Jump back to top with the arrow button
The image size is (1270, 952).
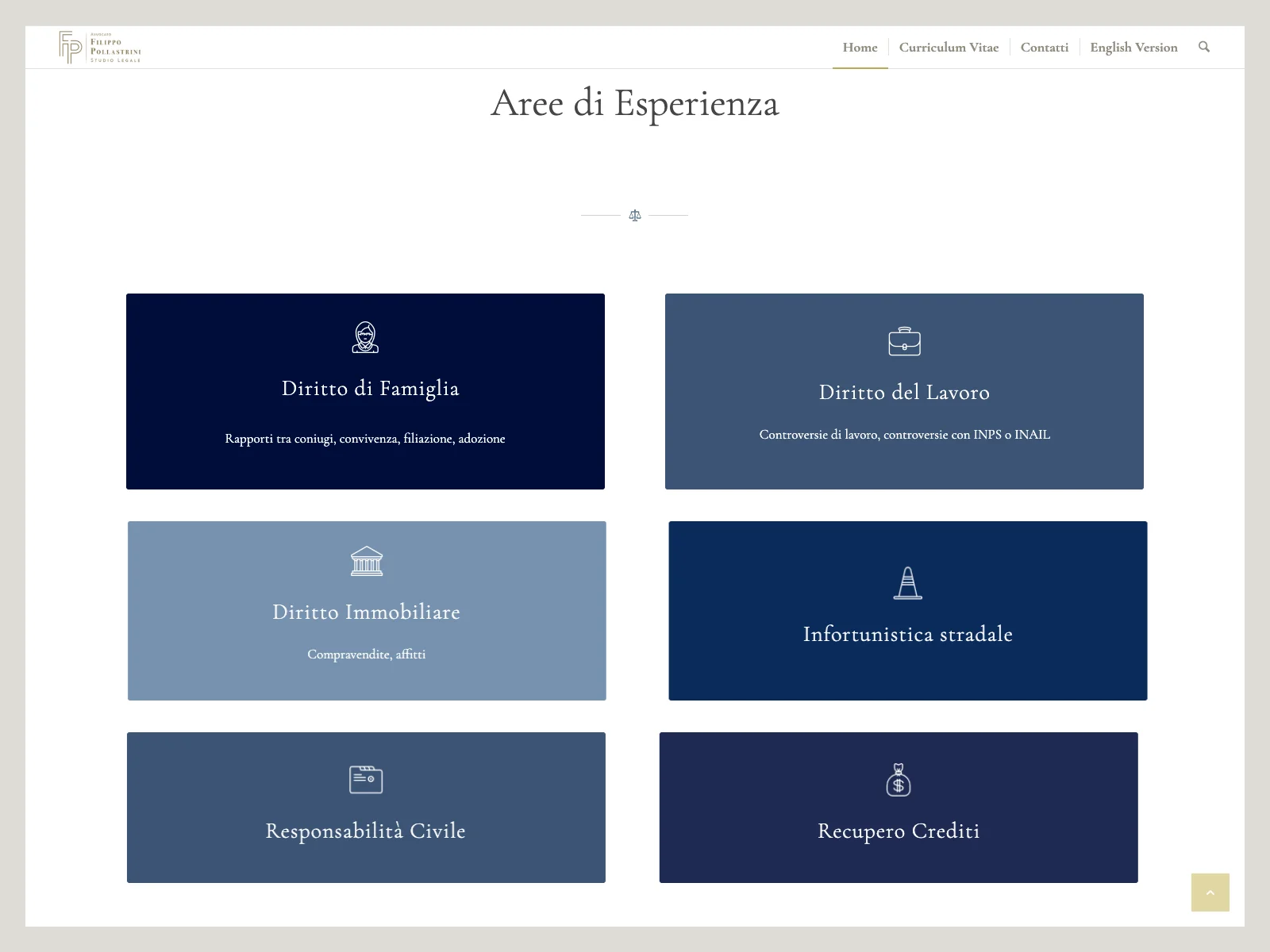click(1210, 892)
